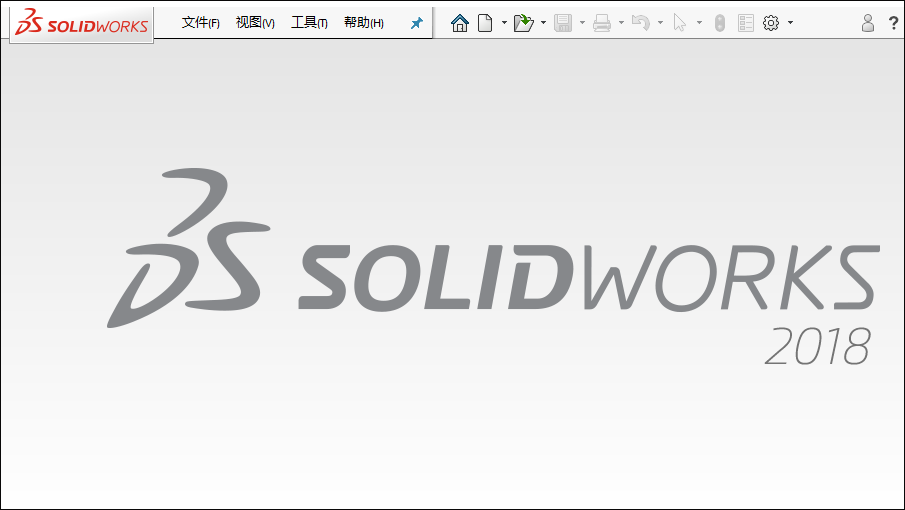
Task: Open an existing file via folder icon
Action: [523, 23]
